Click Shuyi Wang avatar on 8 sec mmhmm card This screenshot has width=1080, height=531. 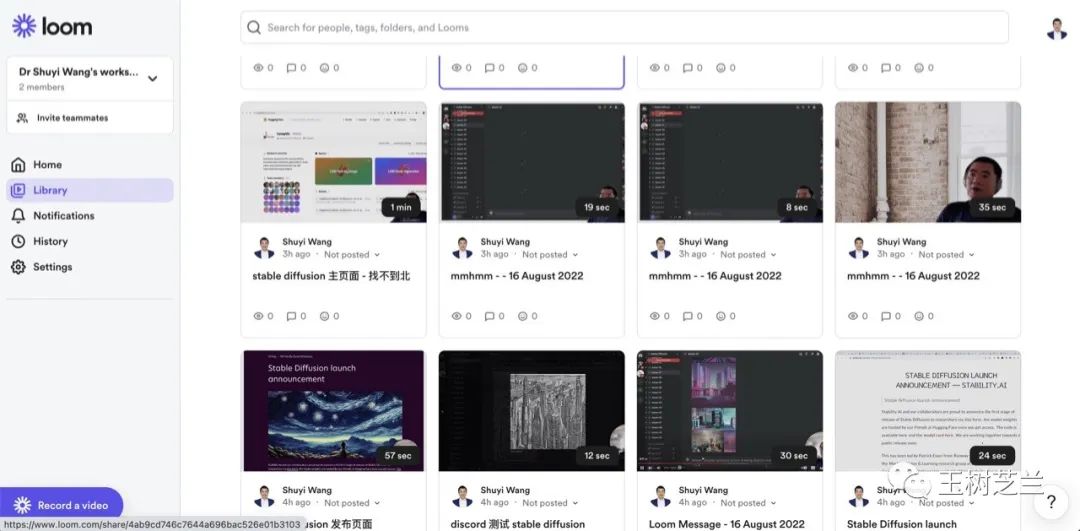(x=661, y=248)
